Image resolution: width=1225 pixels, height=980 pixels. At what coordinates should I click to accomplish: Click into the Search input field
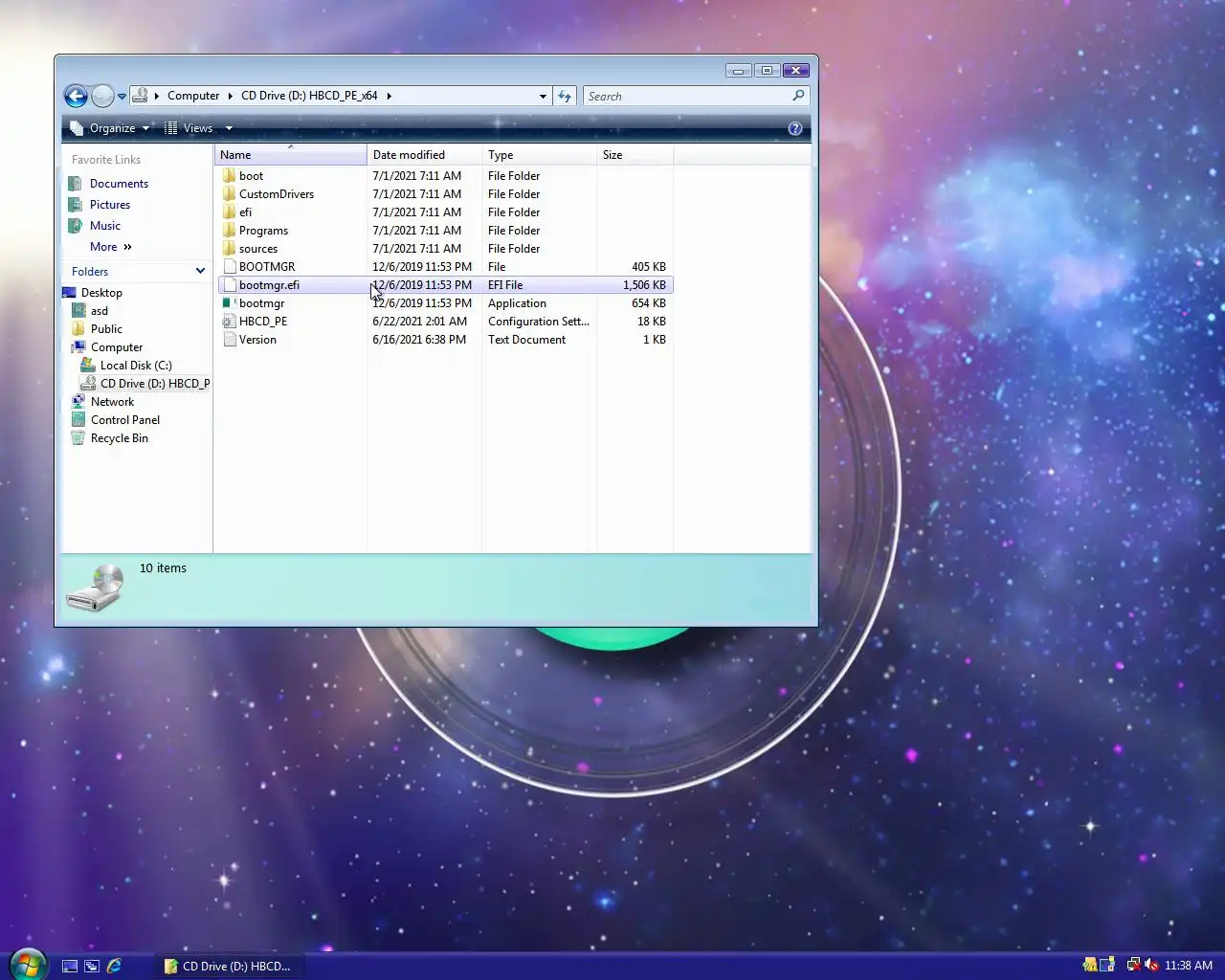[x=687, y=96]
